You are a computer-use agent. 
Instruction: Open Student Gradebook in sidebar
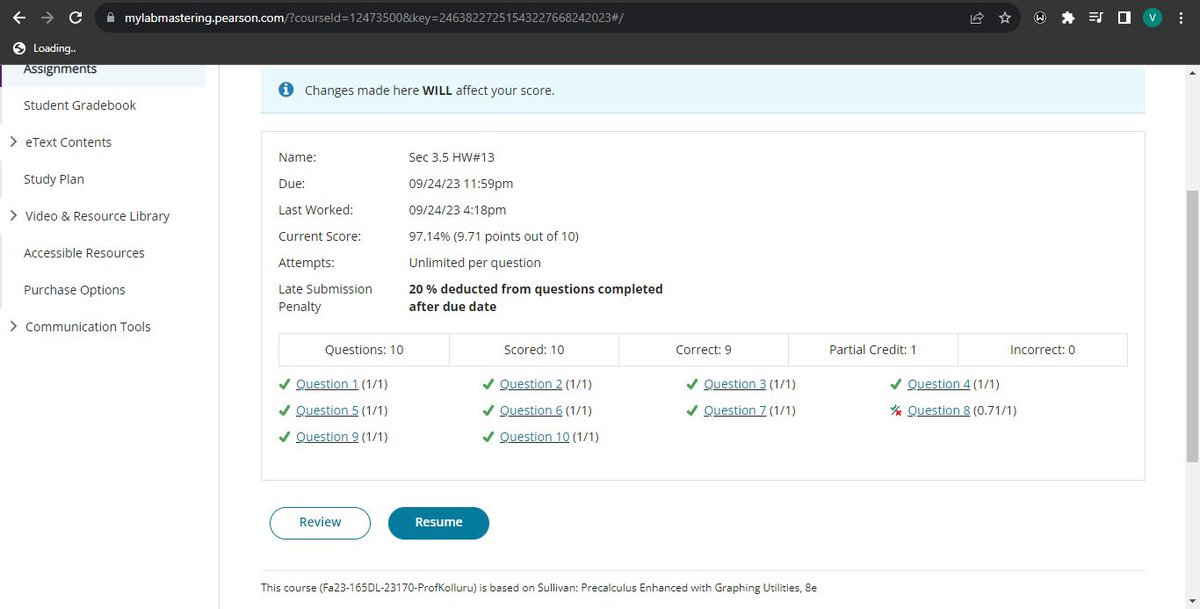tap(80, 105)
